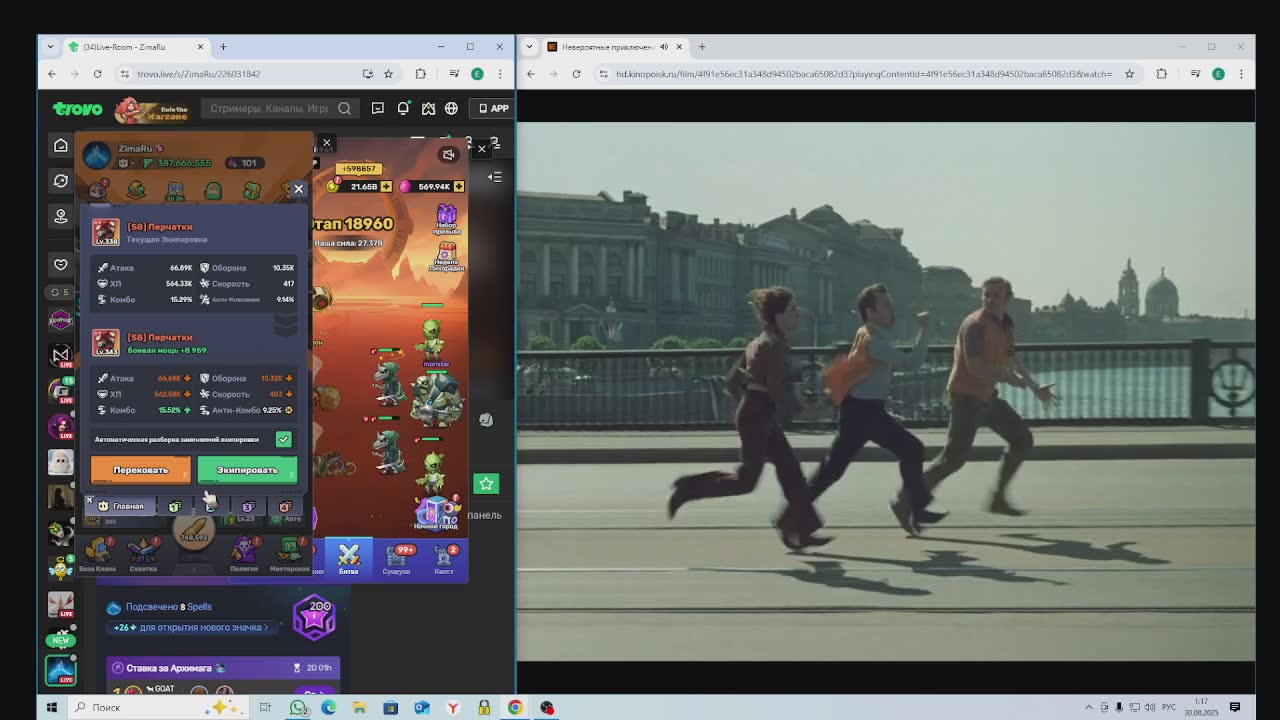Open Мастерская in game menu
Viewport: 1280px width, 720px height.
pos(289,554)
